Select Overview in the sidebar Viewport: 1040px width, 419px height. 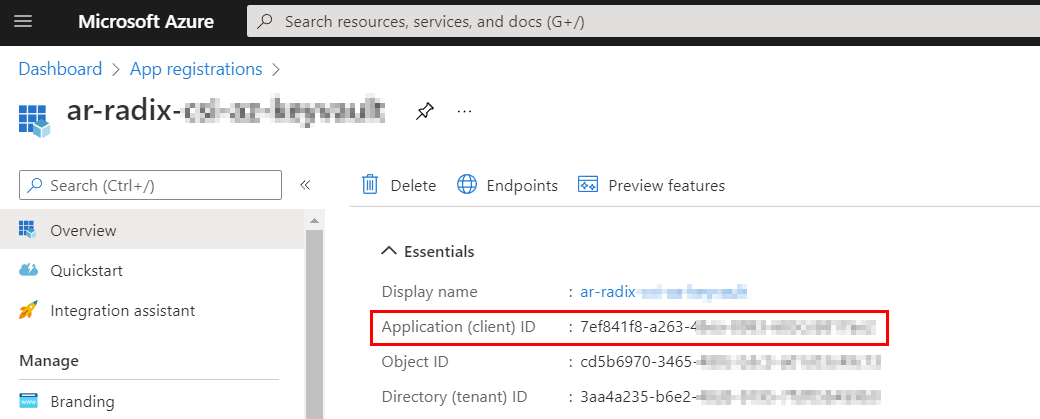click(153, 231)
